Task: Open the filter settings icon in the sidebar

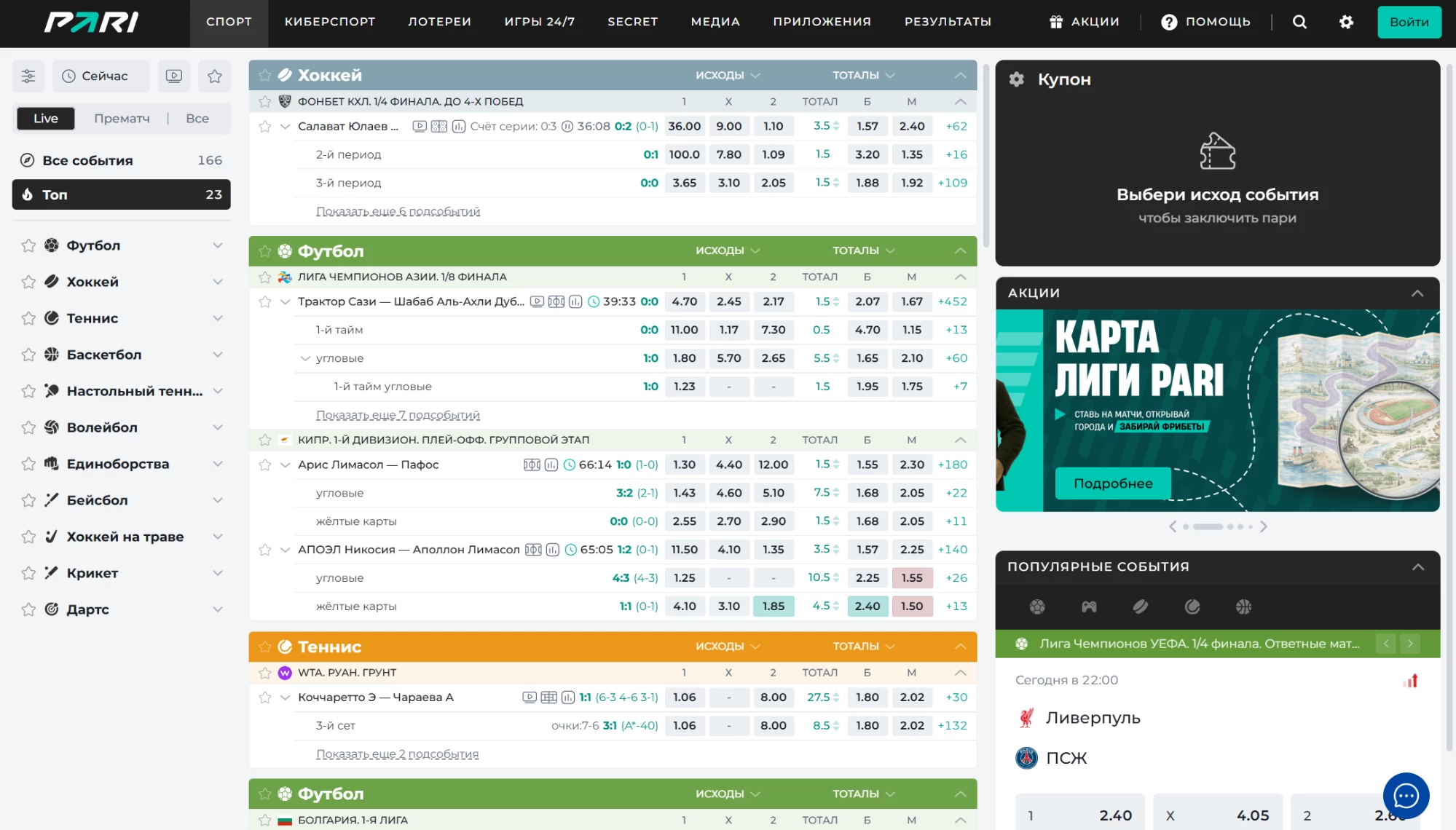Action: (28, 76)
